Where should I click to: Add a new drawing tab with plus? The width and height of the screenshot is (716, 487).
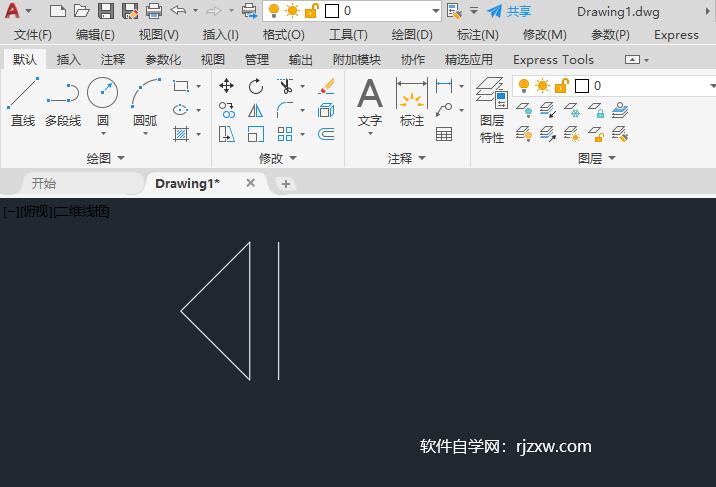coord(286,184)
